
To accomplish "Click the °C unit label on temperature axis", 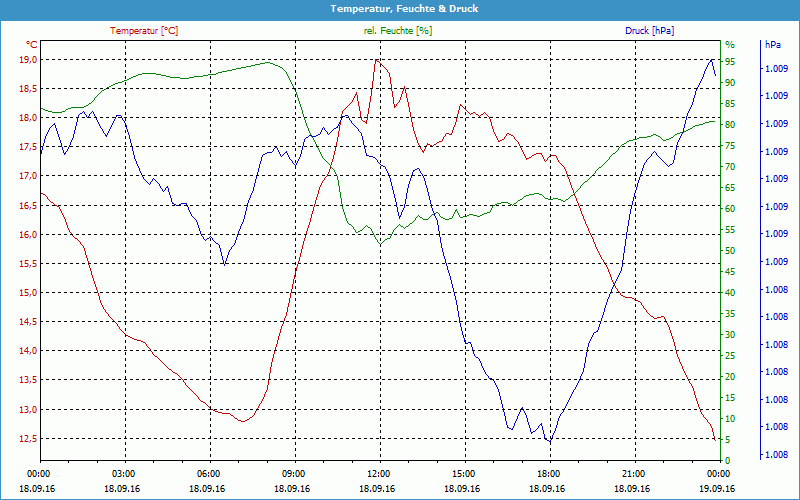I will click(31, 45).
